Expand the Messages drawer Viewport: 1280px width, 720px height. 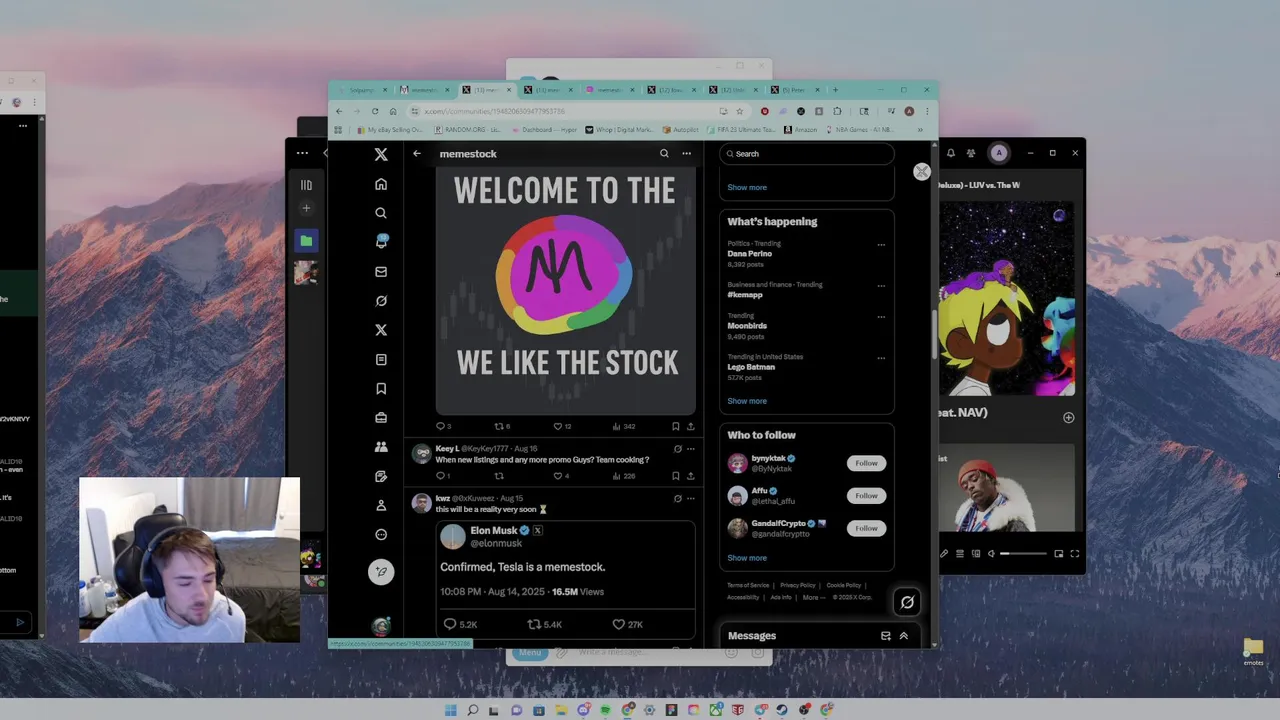903,636
